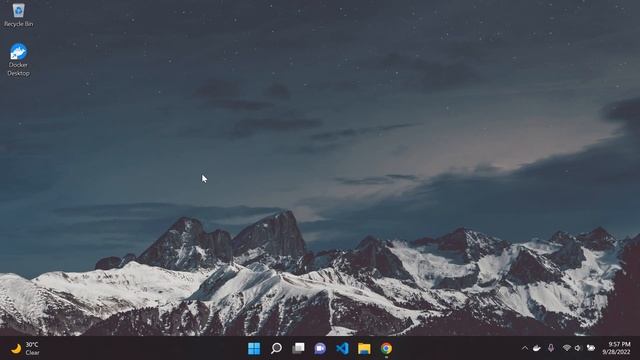Select the Recycle Bin desktop icon
This screenshot has height=360, width=640.
pyautogui.click(x=18, y=15)
